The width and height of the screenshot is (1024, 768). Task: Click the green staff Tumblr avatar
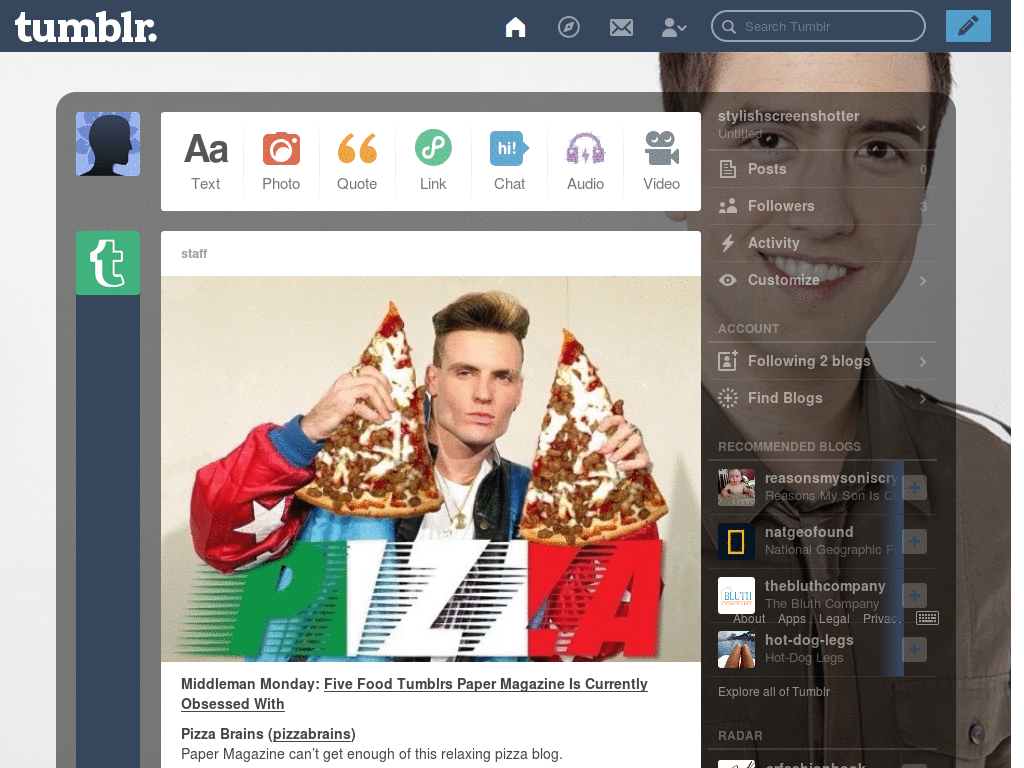point(108,263)
